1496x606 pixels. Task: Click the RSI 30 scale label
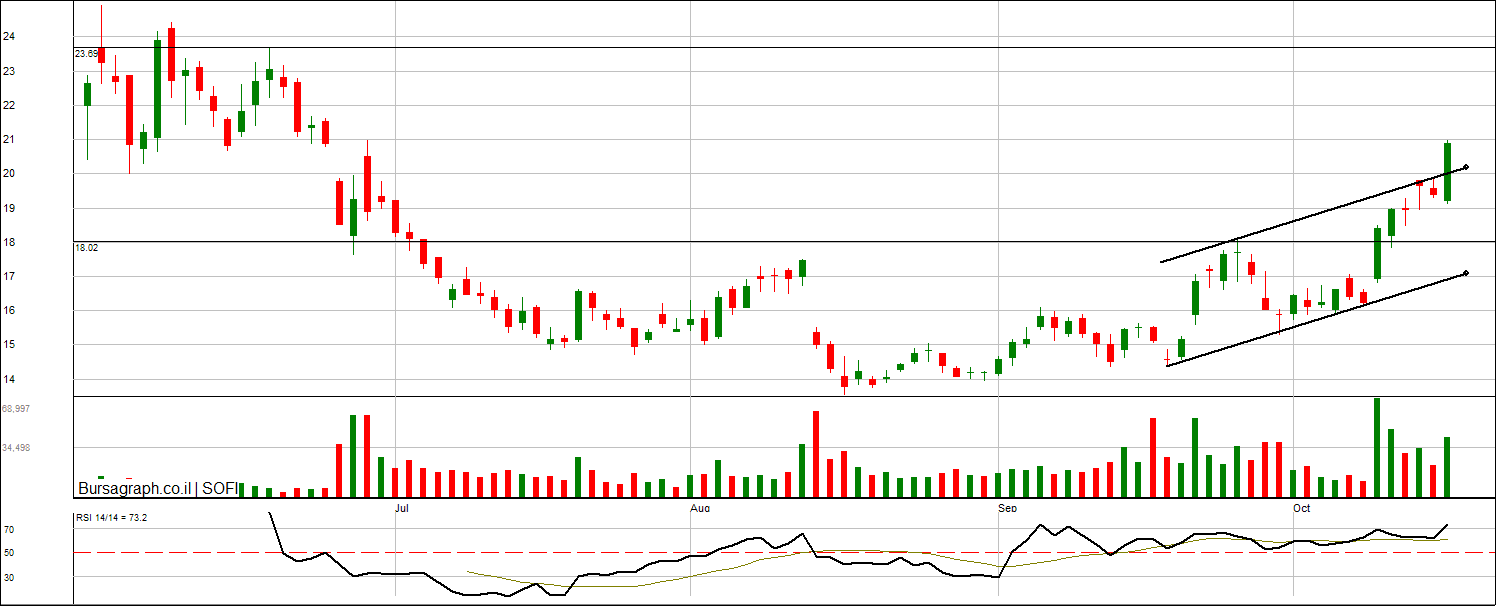(8, 576)
